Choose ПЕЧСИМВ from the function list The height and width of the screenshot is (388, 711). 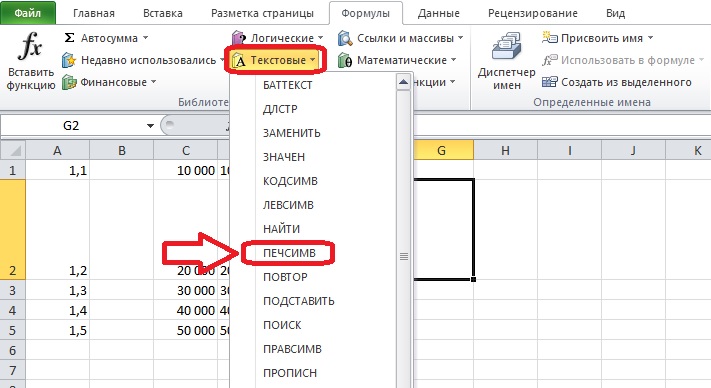[289, 253]
